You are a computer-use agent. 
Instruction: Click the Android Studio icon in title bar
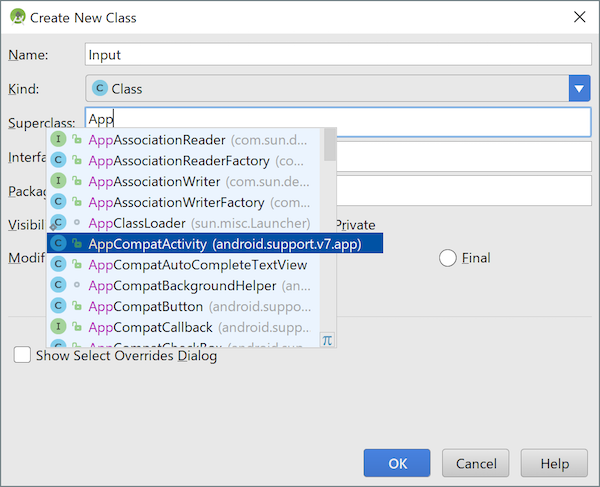18,17
